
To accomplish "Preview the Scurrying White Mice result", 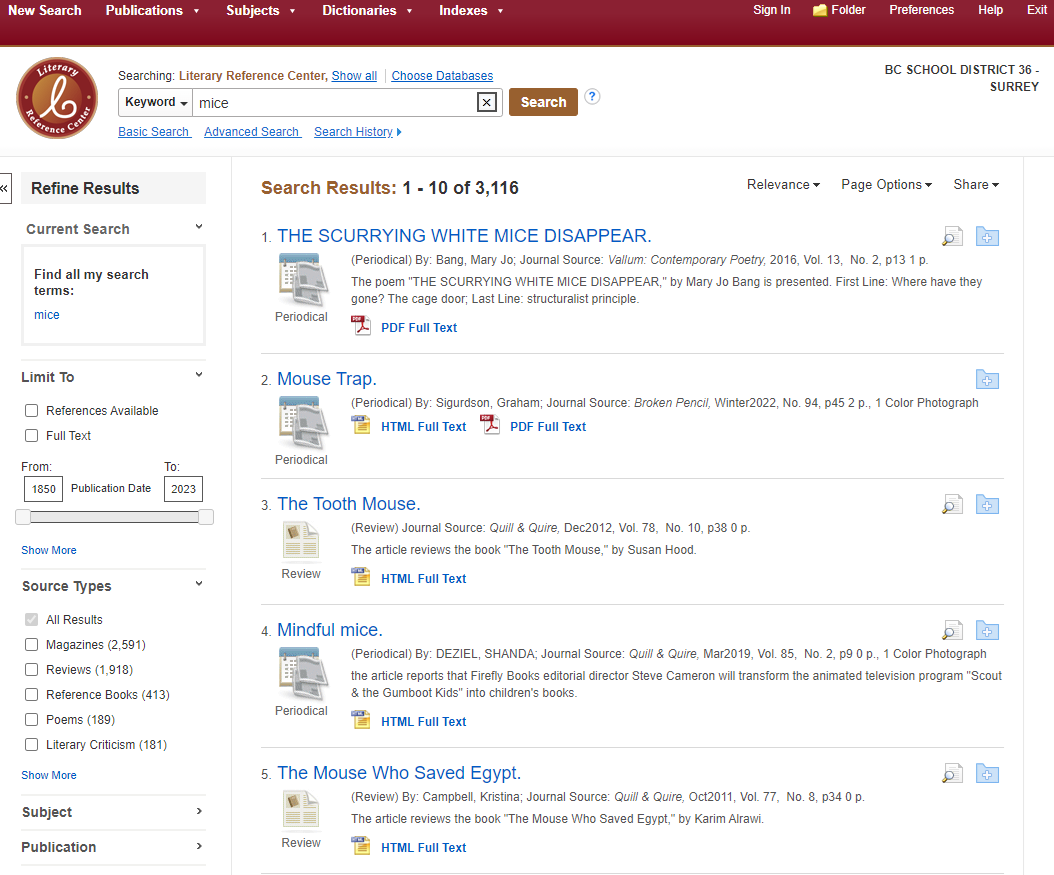I will tap(952, 237).
